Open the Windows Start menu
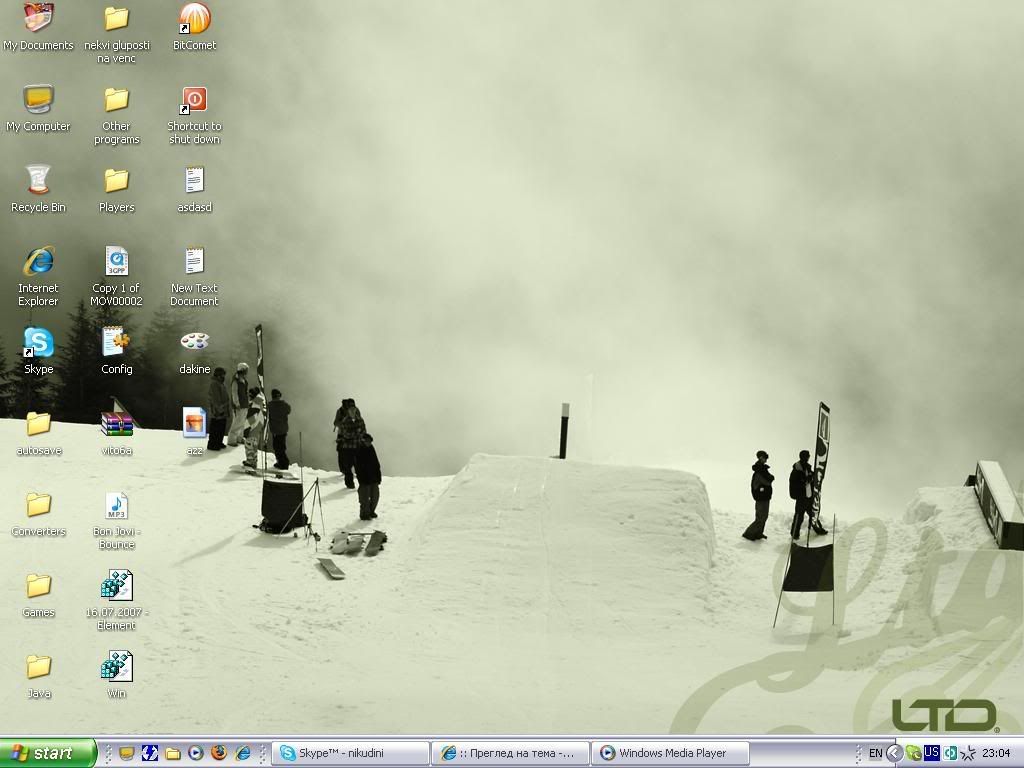The image size is (1024, 768). pyautogui.click(x=48, y=753)
